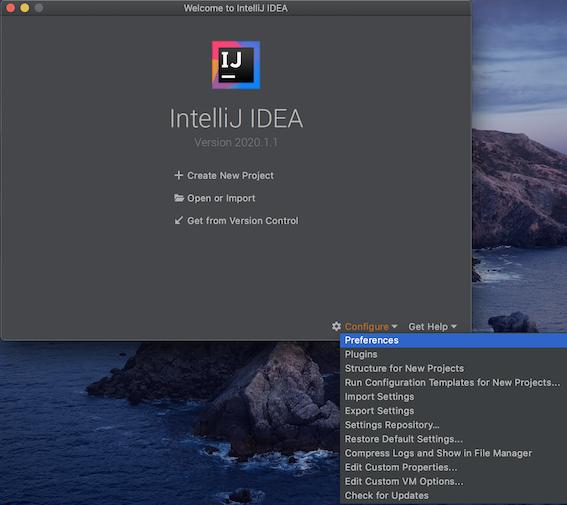The image size is (567, 505).
Task: Click the plus icon for Create New Project
Action: click(178, 175)
